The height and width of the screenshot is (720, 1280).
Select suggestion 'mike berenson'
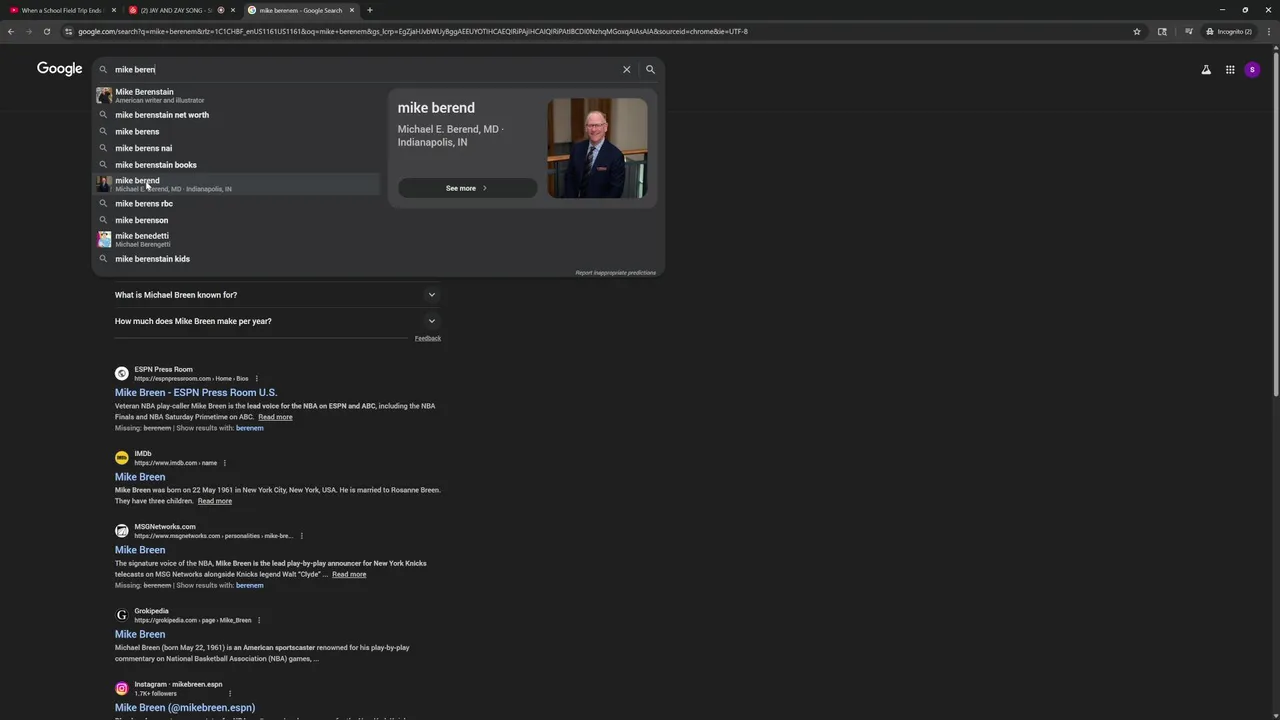pyautogui.click(x=237, y=220)
